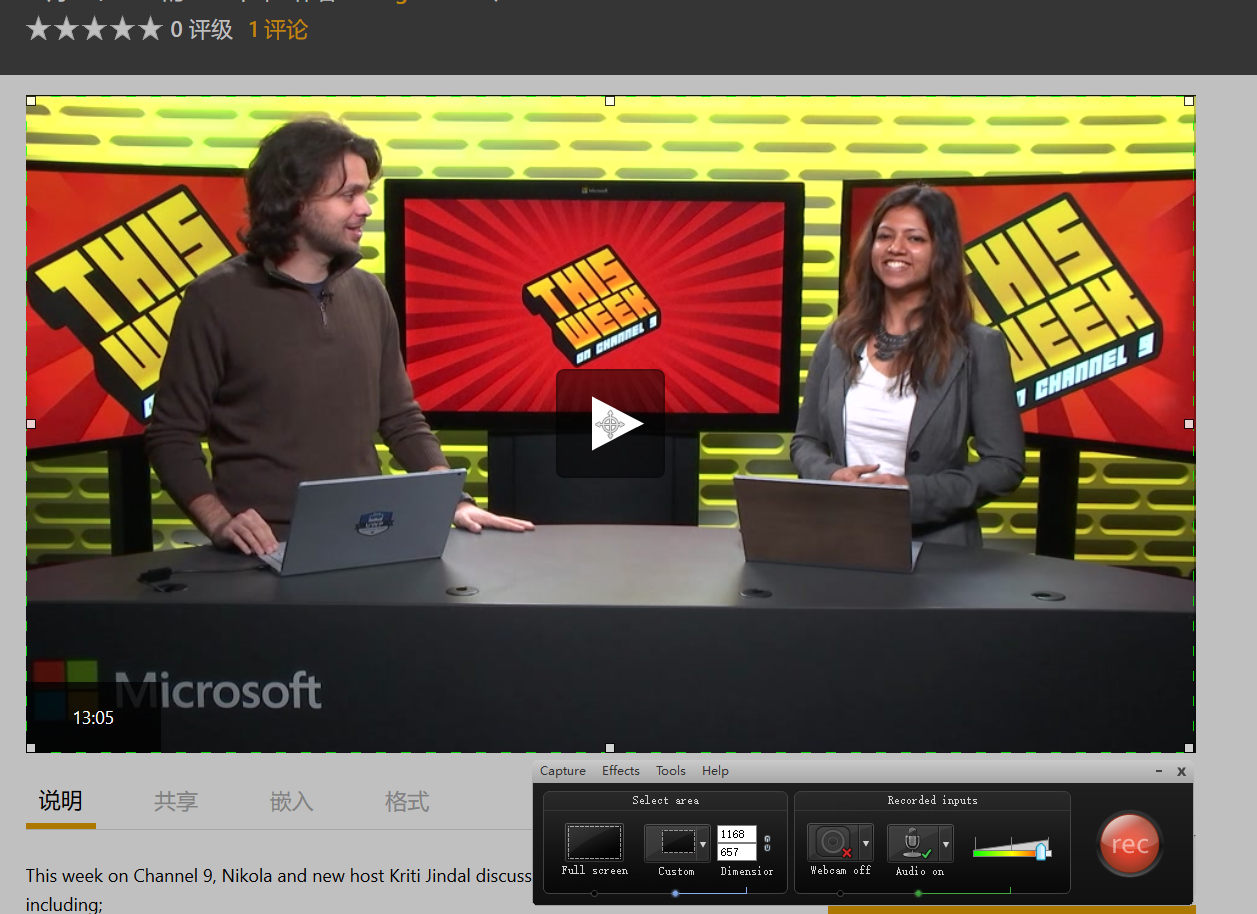Expand the webcam options dropdown arrow

point(866,843)
